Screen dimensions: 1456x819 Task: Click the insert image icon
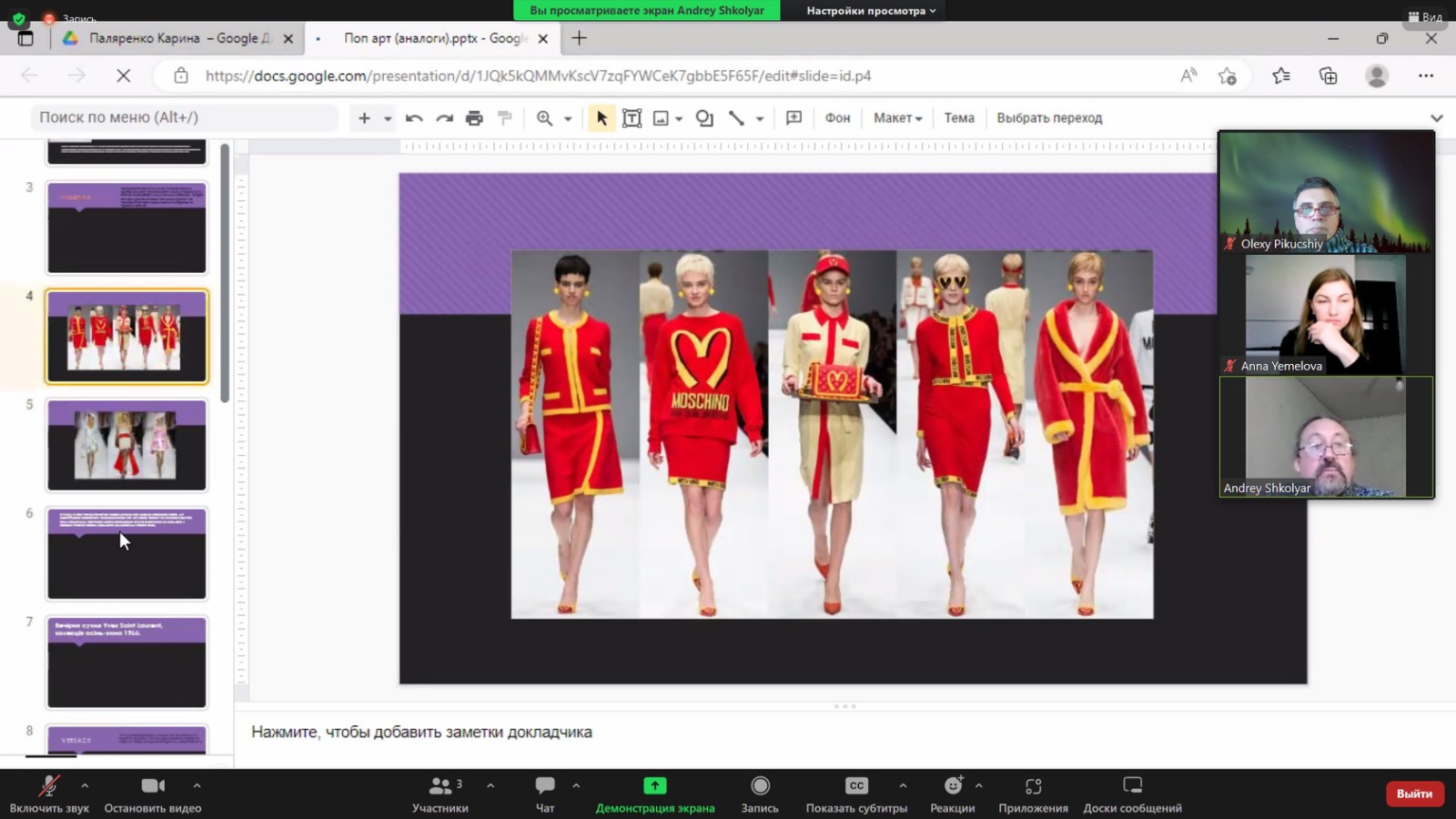point(662,117)
